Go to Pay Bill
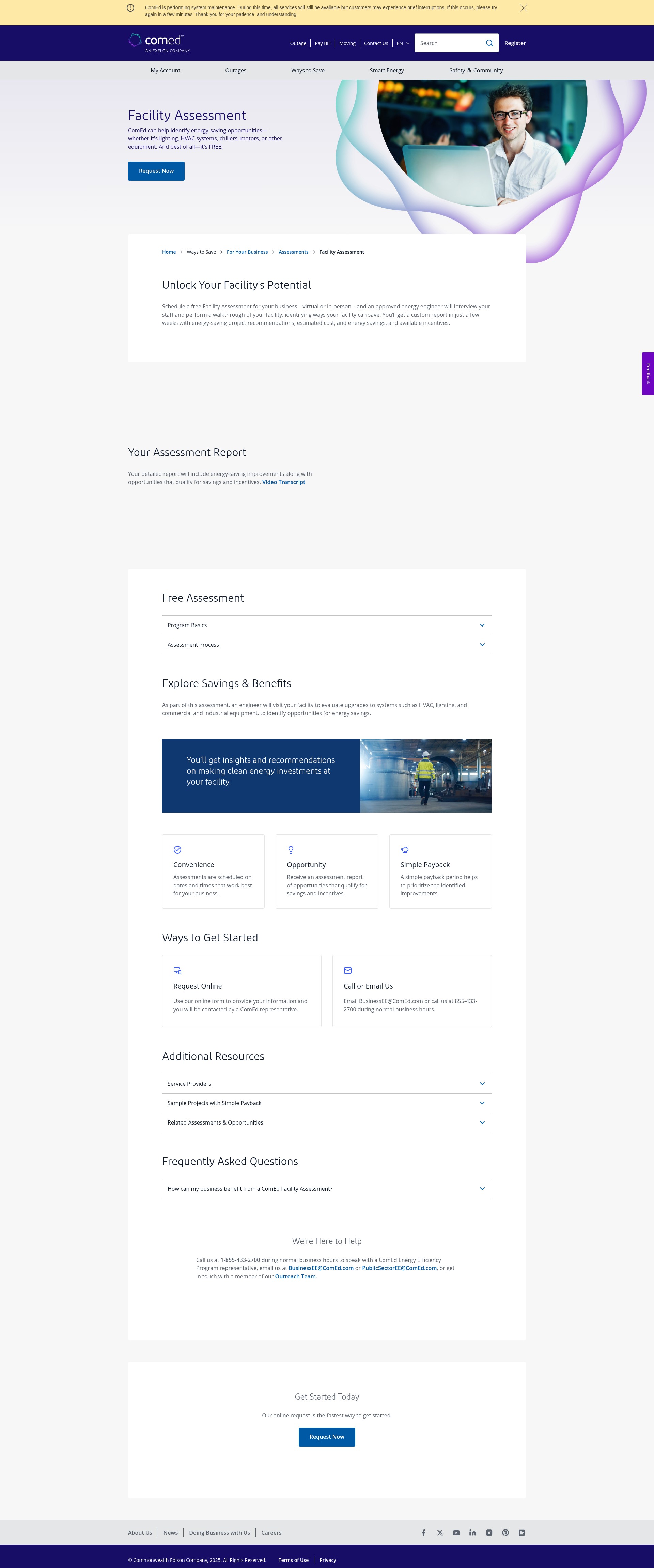This screenshot has height=1568, width=654. (x=323, y=43)
